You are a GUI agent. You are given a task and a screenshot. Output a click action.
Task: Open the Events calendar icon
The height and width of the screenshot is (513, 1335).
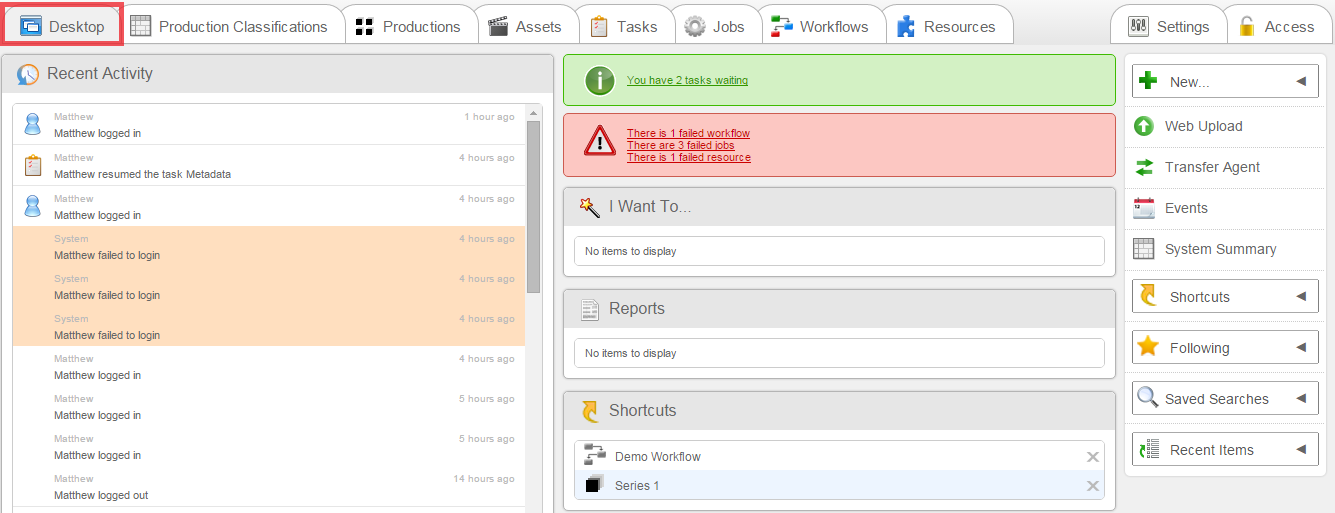tap(1144, 208)
